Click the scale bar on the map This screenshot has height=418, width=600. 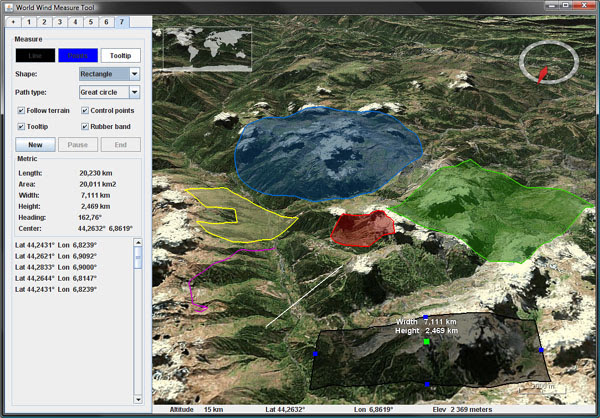[x=542, y=389]
